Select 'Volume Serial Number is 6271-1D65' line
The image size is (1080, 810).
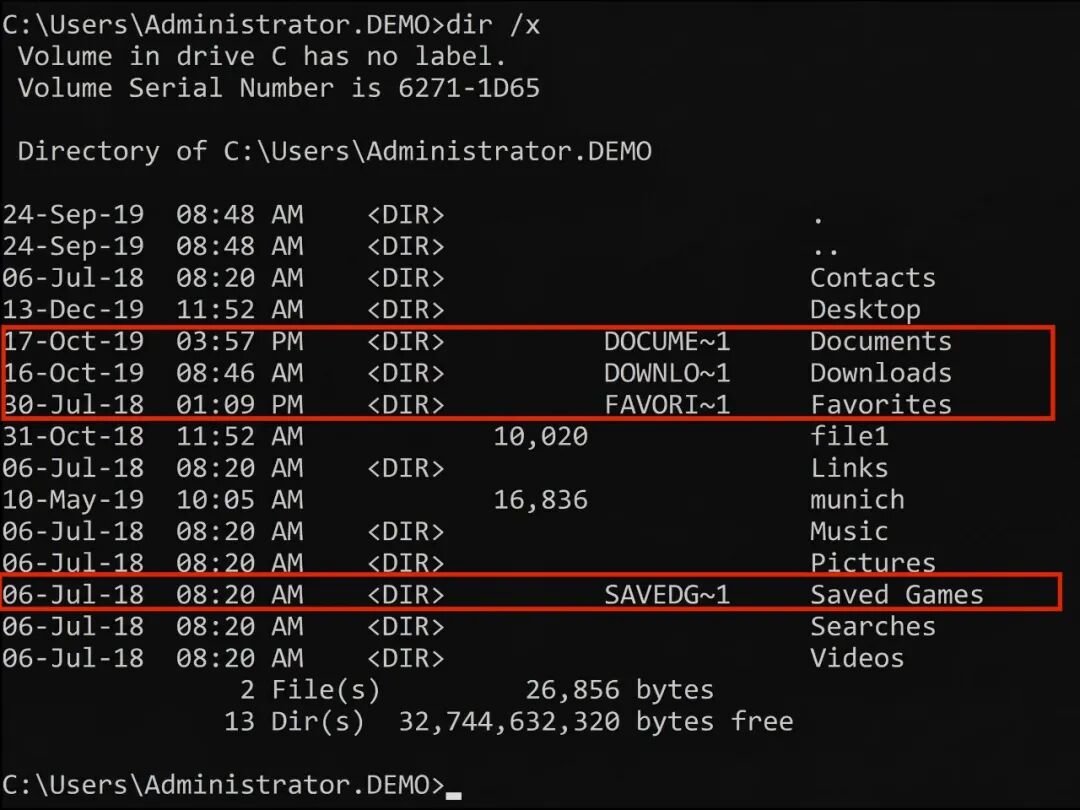point(279,88)
